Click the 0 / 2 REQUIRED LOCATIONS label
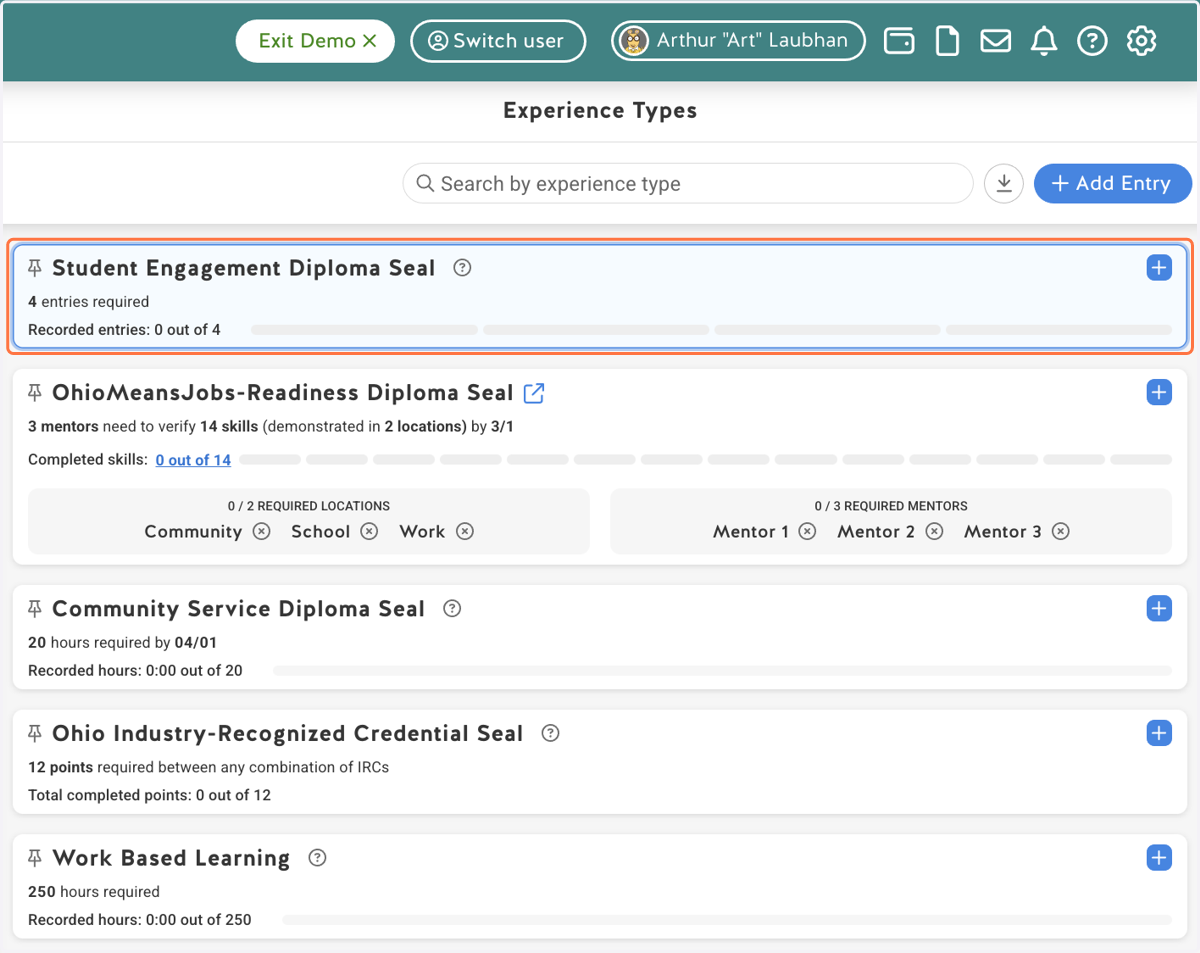1200x953 pixels. (x=309, y=506)
